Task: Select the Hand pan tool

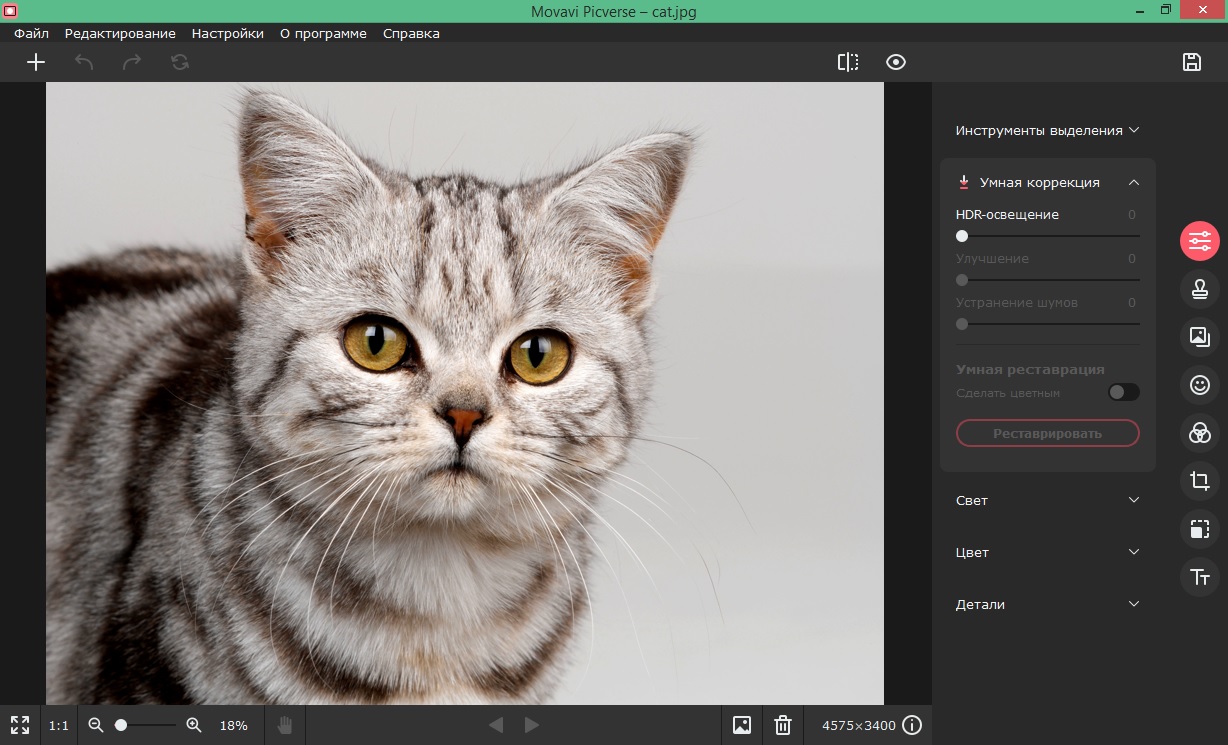Action: pos(285,725)
